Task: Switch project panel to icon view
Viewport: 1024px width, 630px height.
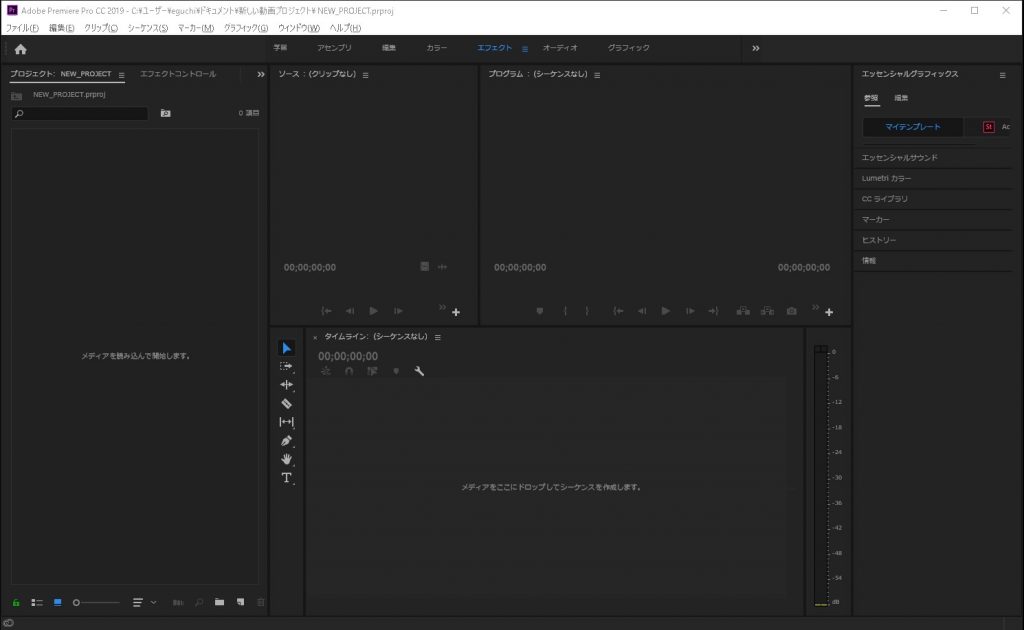Action: pos(57,602)
